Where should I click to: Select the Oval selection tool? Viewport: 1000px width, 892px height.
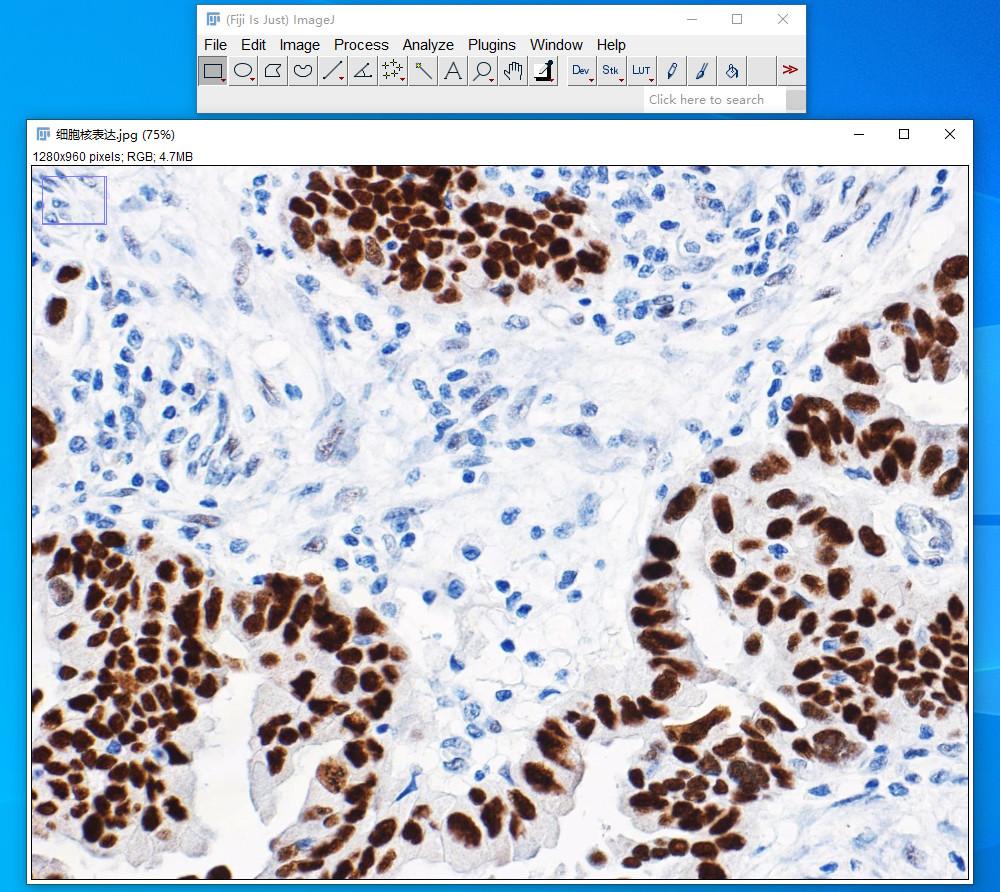coord(243,71)
